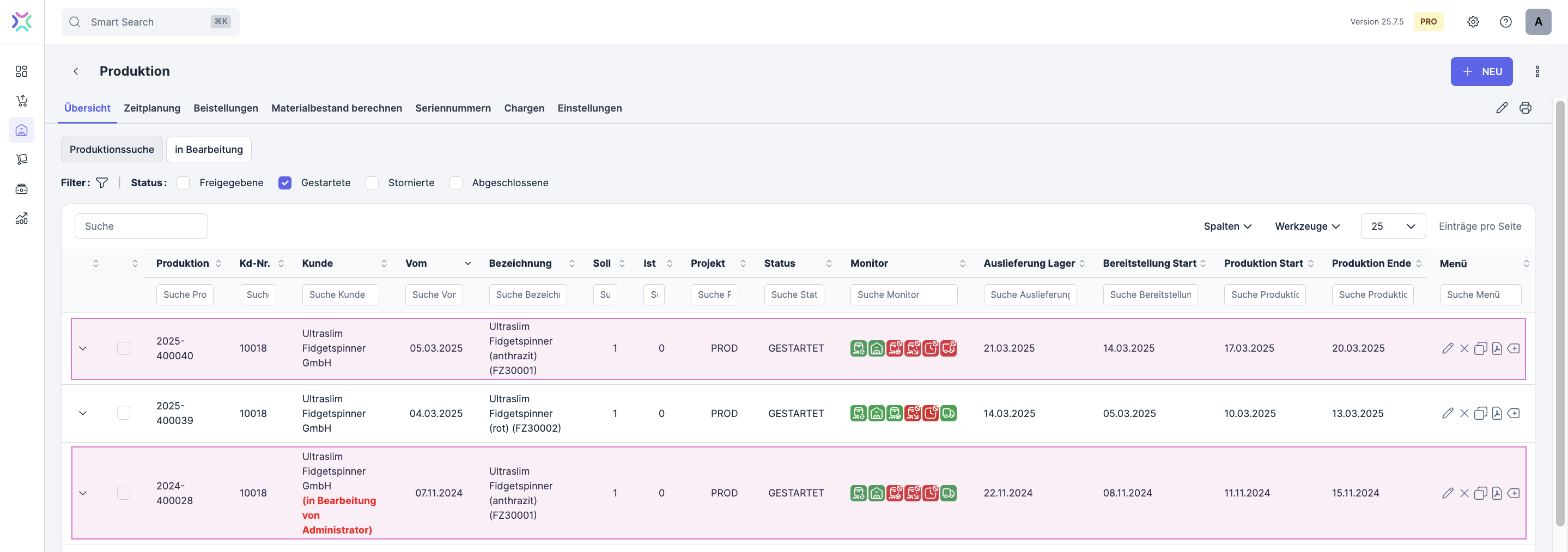Open settings gear icon in top bar
The image size is (1568, 552).
(1473, 22)
